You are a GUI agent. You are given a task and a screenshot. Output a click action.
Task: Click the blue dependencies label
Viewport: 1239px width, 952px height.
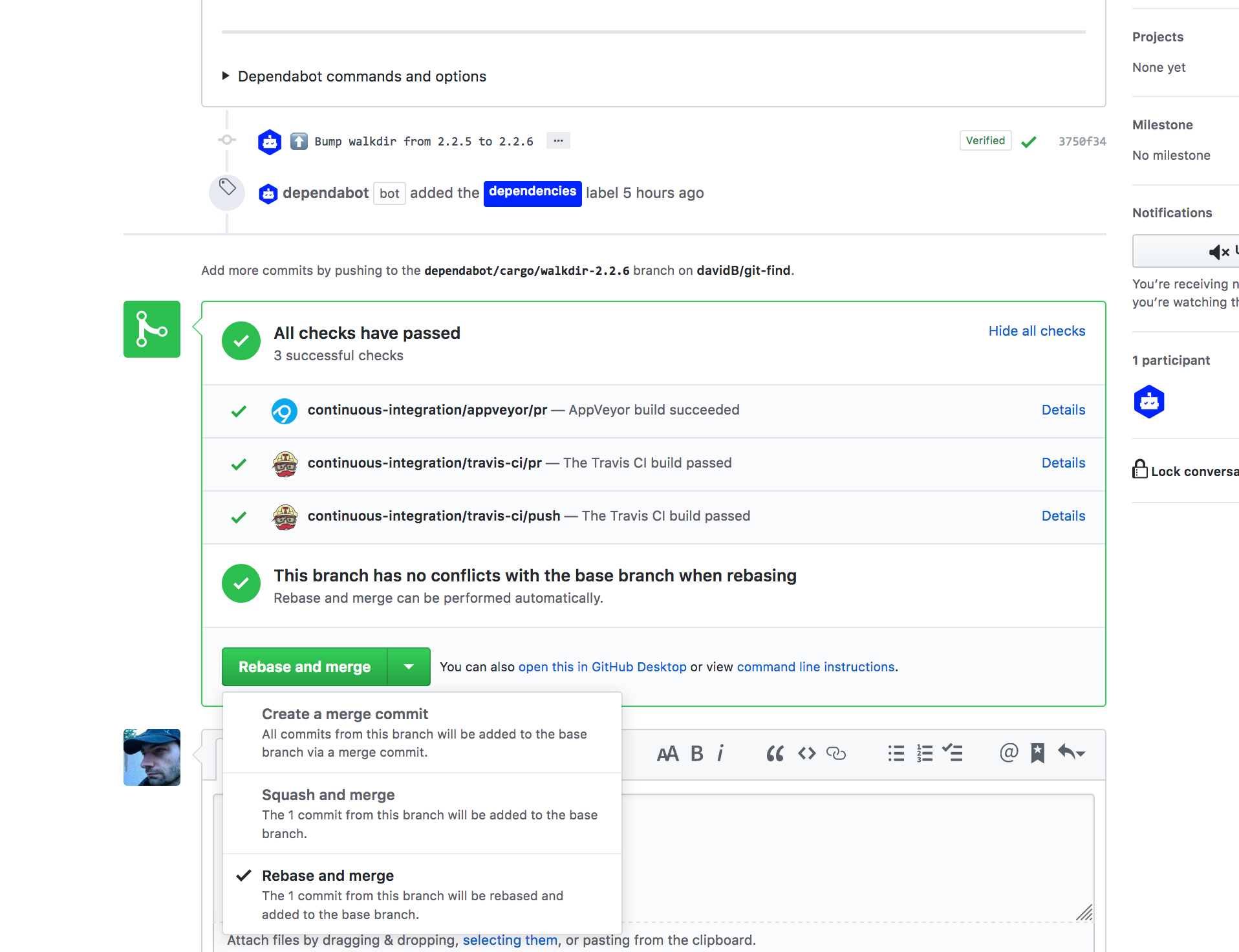tap(532, 193)
